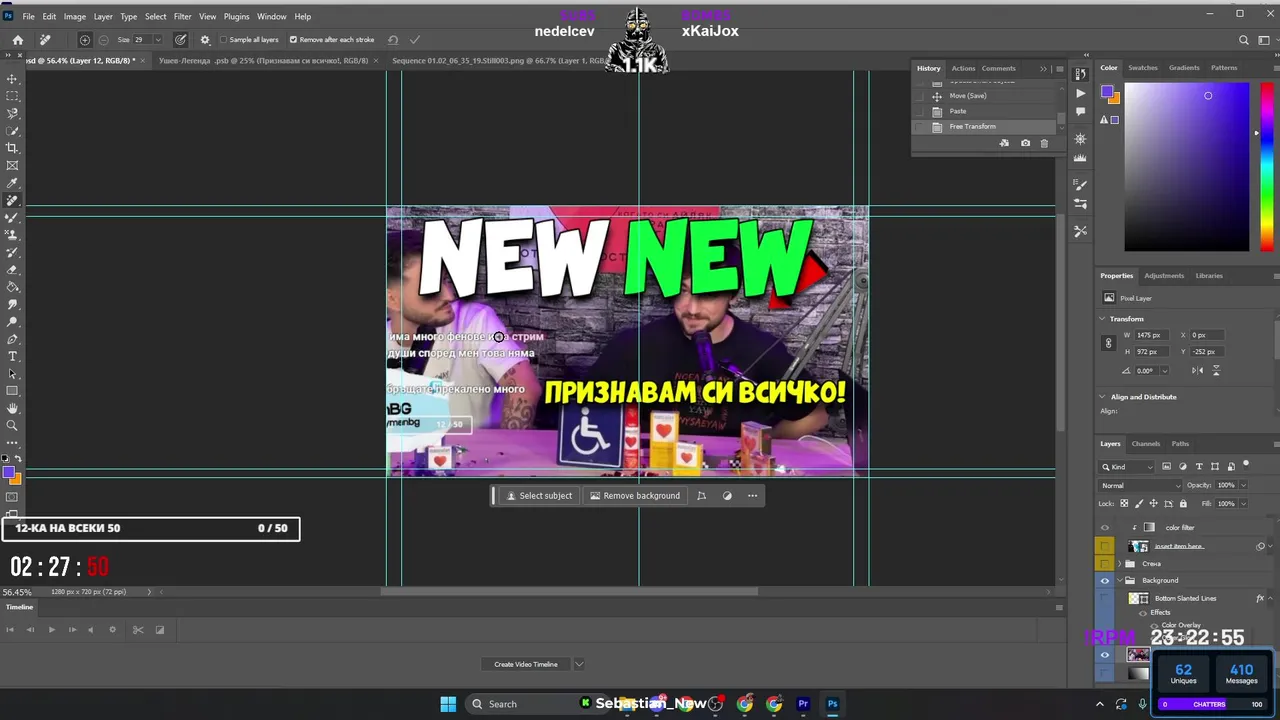Show the insert item here layer
This screenshot has width=1280, height=720.
(x=1105, y=546)
